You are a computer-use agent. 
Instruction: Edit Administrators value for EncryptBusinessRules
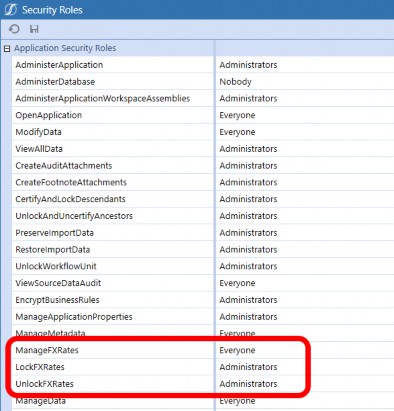coord(248,300)
